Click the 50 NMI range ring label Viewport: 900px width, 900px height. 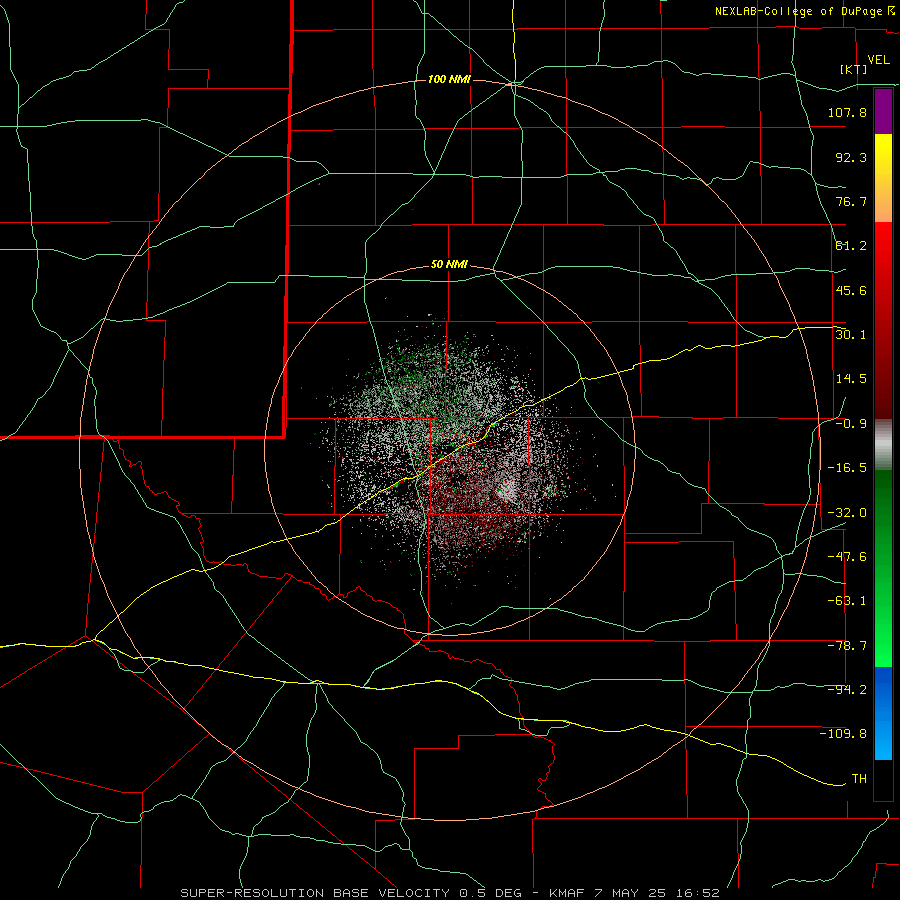(449, 265)
